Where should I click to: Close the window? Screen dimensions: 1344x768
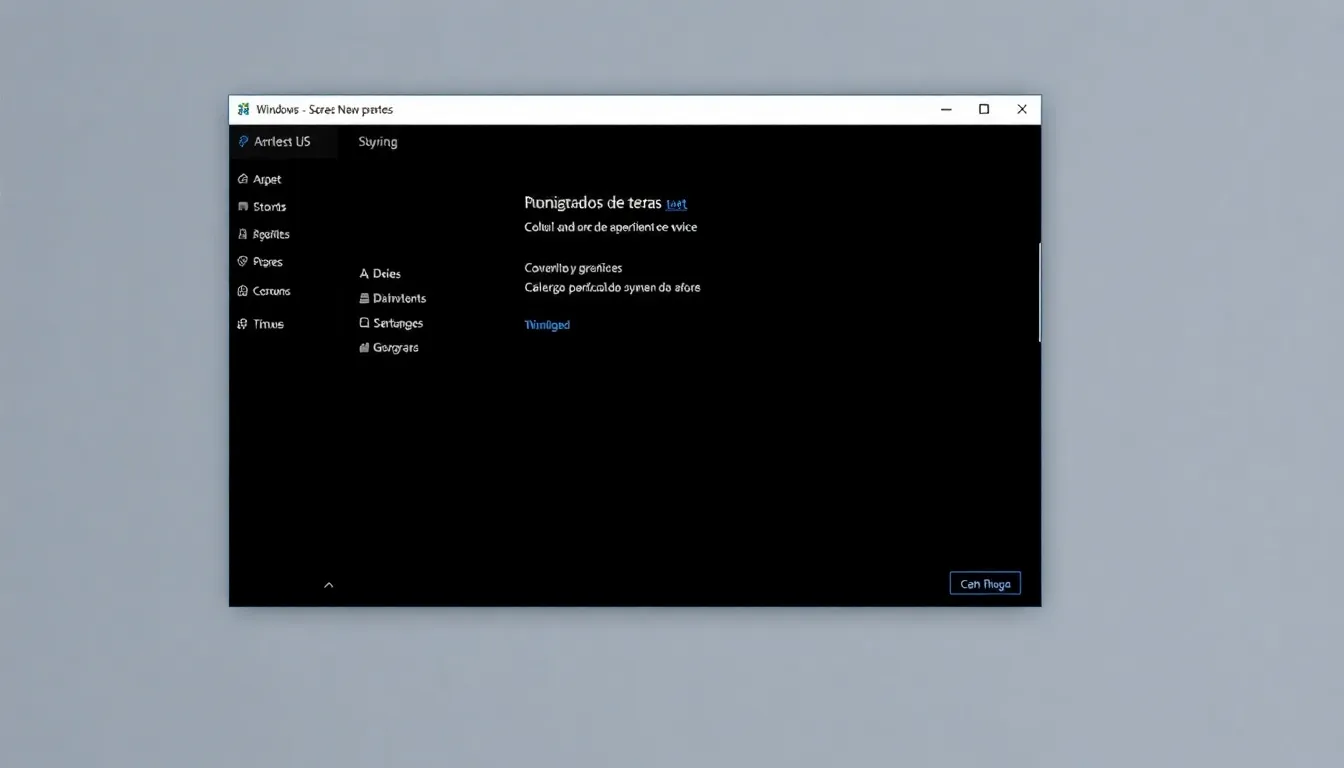tap(1022, 109)
